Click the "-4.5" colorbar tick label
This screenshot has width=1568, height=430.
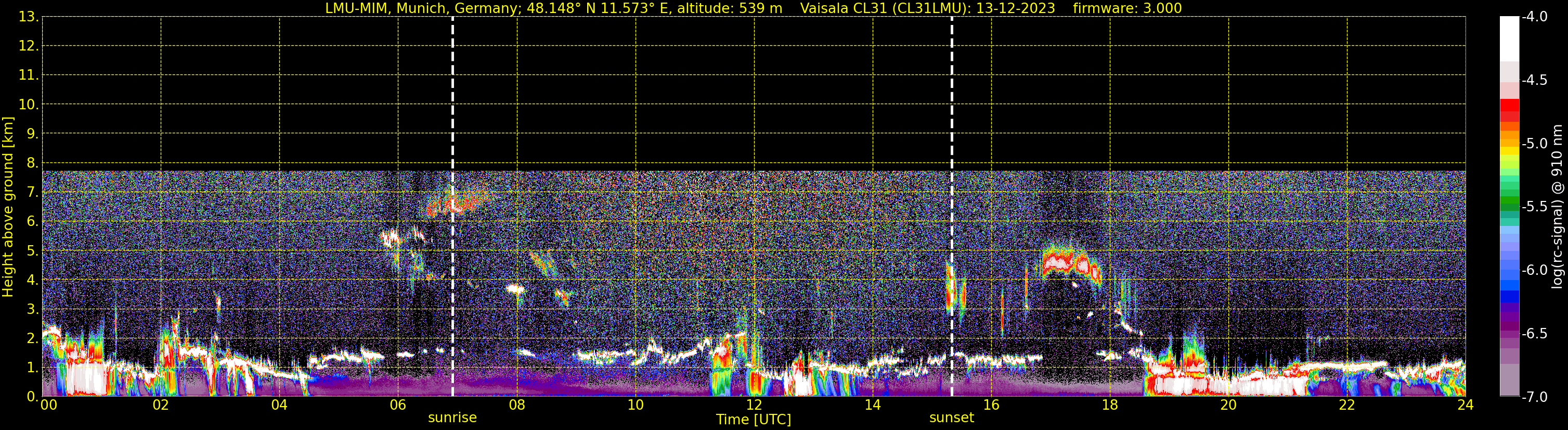coord(1534,80)
